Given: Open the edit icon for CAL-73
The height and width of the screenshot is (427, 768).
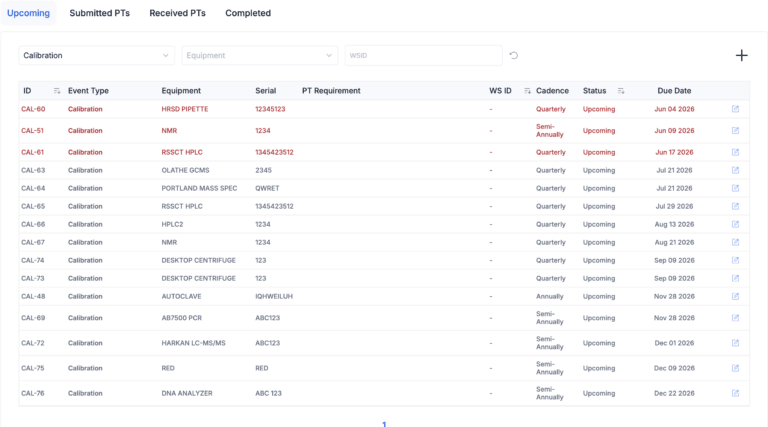Looking at the screenshot, I should [735, 278].
